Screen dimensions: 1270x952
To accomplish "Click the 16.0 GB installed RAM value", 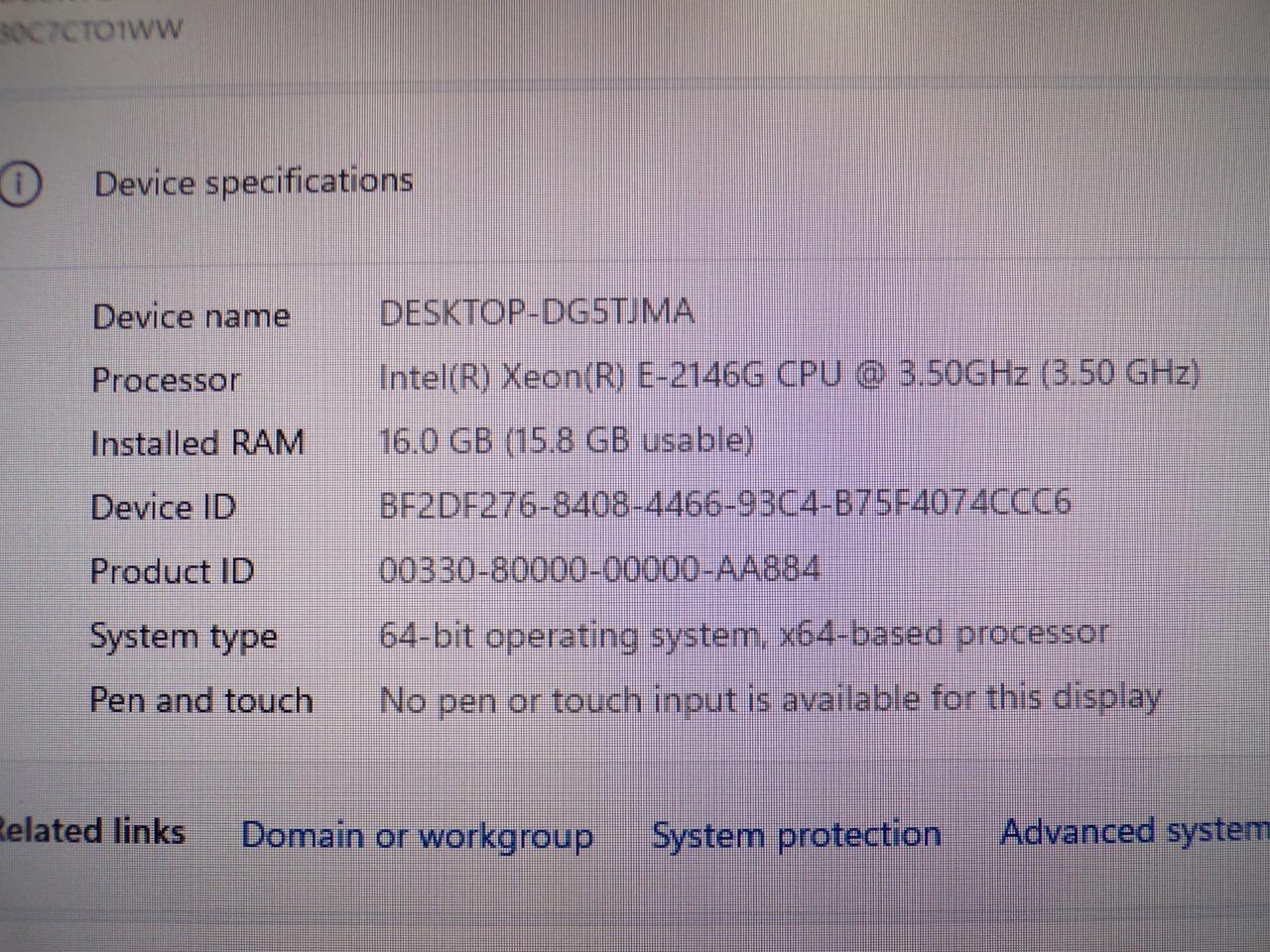I will coord(566,440).
